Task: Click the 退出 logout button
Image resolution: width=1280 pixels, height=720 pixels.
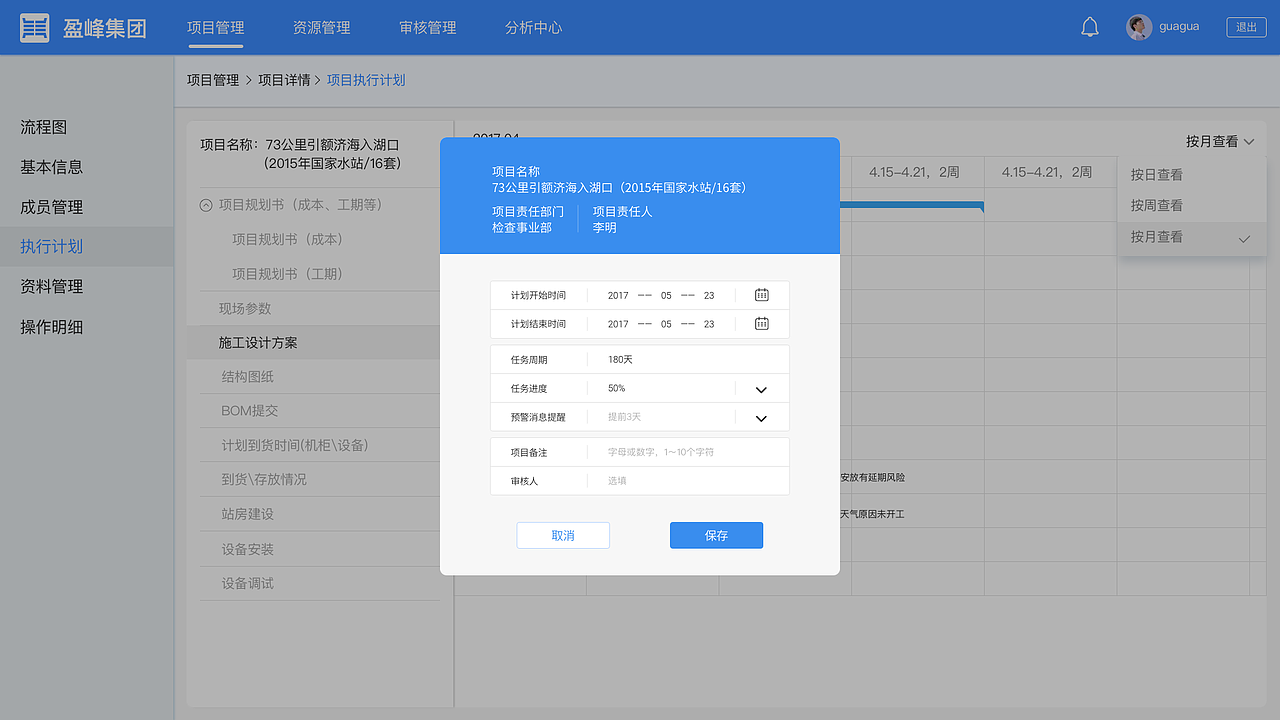Action: pyautogui.click(x=1246, y=26)
